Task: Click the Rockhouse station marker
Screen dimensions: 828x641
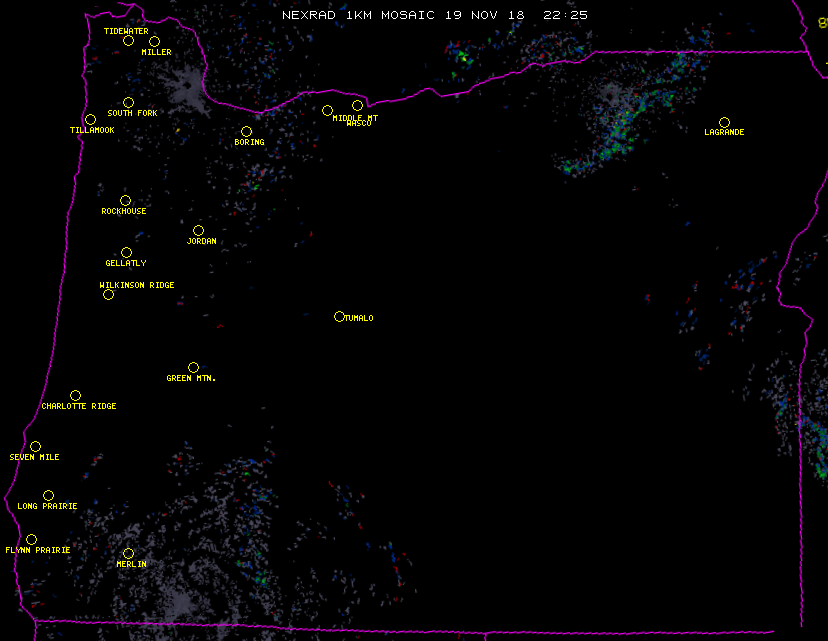Action: point(125,200)
